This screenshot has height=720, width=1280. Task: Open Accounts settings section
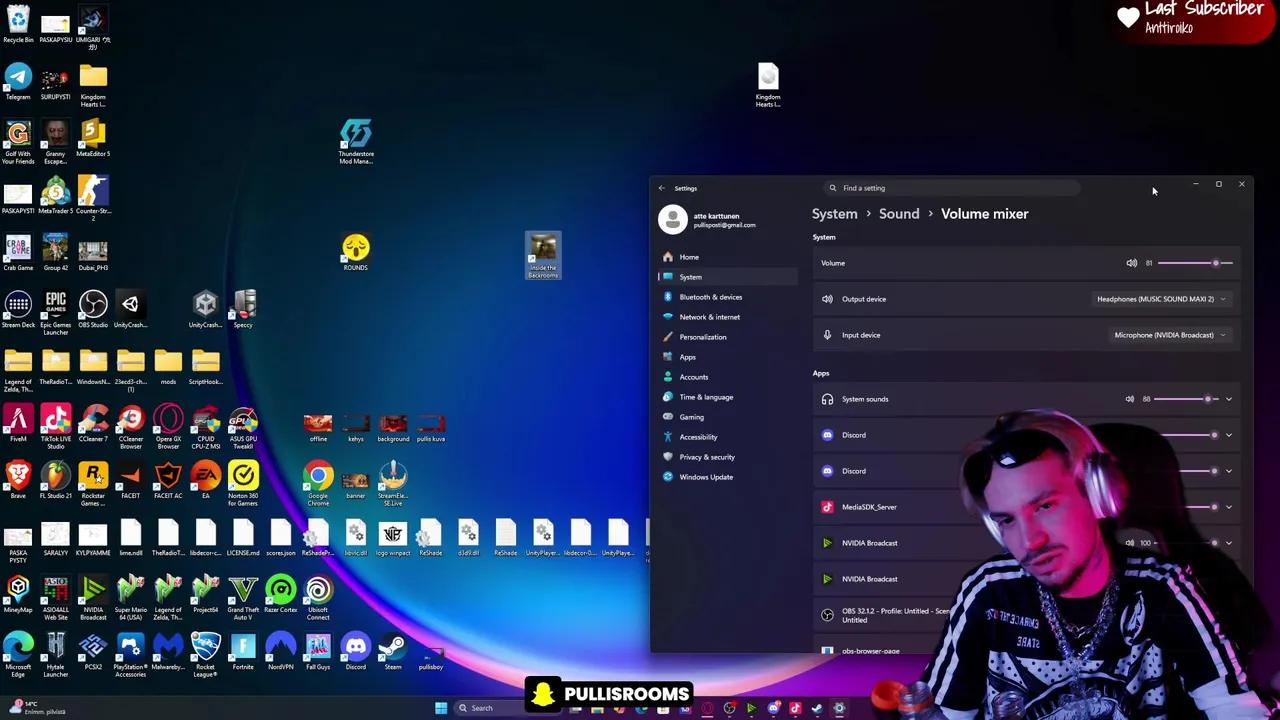tap(728, 377)
